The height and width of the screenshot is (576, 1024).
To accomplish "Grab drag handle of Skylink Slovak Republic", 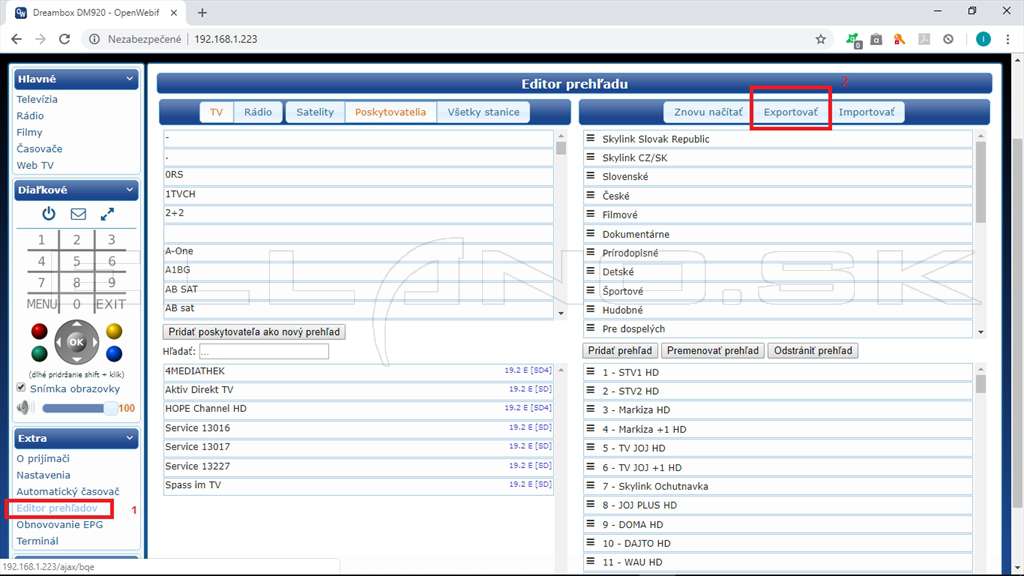I will tap(590, 138).
